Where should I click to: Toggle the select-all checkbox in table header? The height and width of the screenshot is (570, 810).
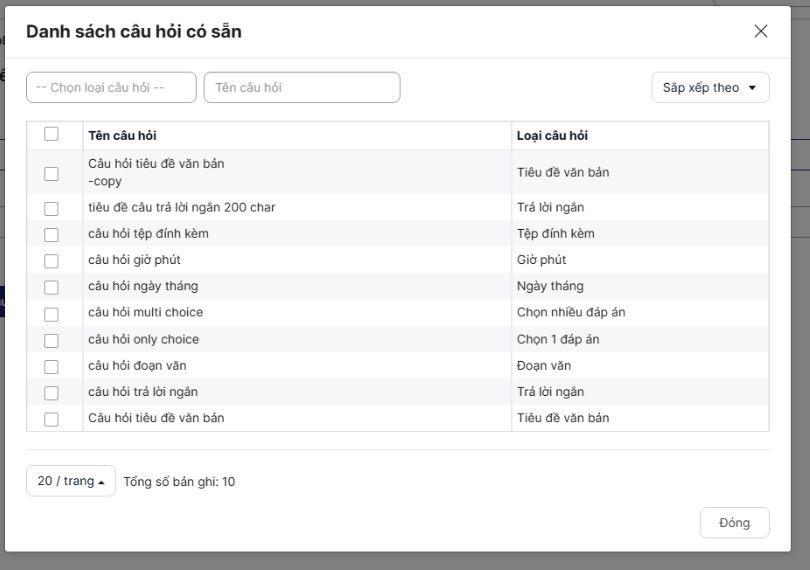coord(51,134)
